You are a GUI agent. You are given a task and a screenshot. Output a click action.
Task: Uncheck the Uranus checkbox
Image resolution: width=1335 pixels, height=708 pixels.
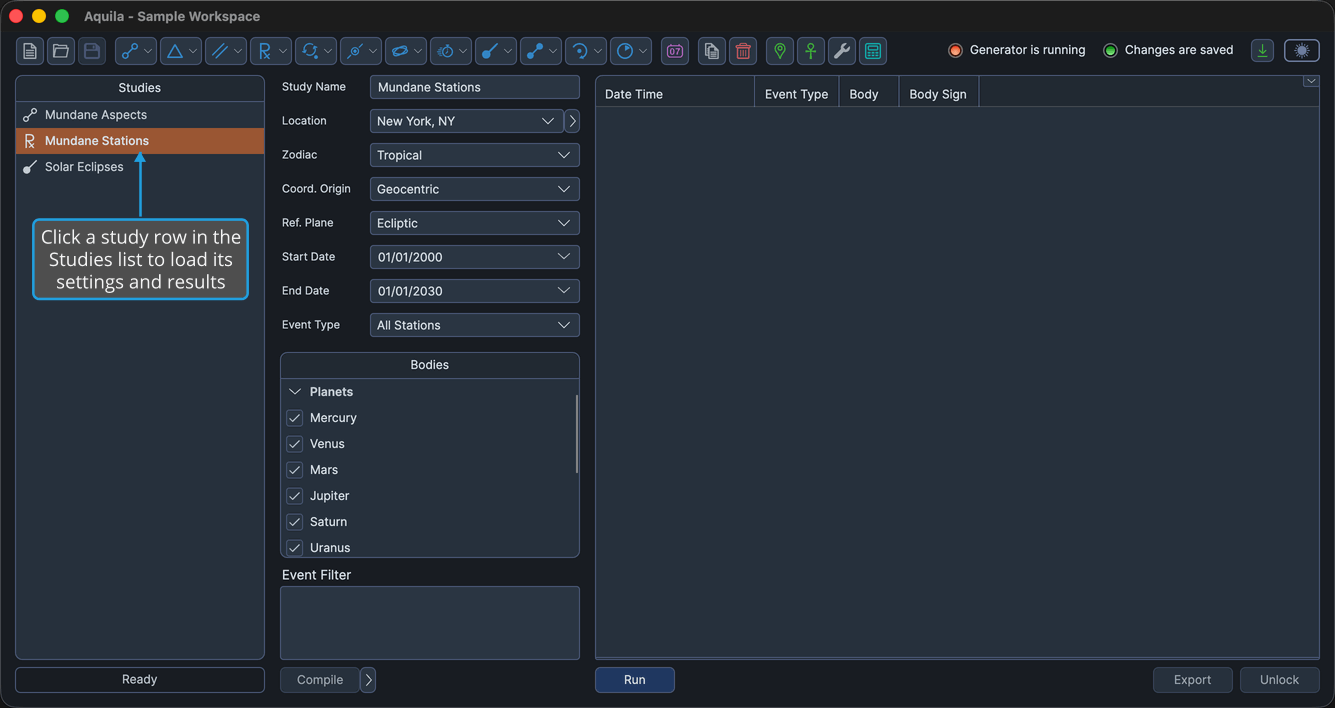click(295, 548)
